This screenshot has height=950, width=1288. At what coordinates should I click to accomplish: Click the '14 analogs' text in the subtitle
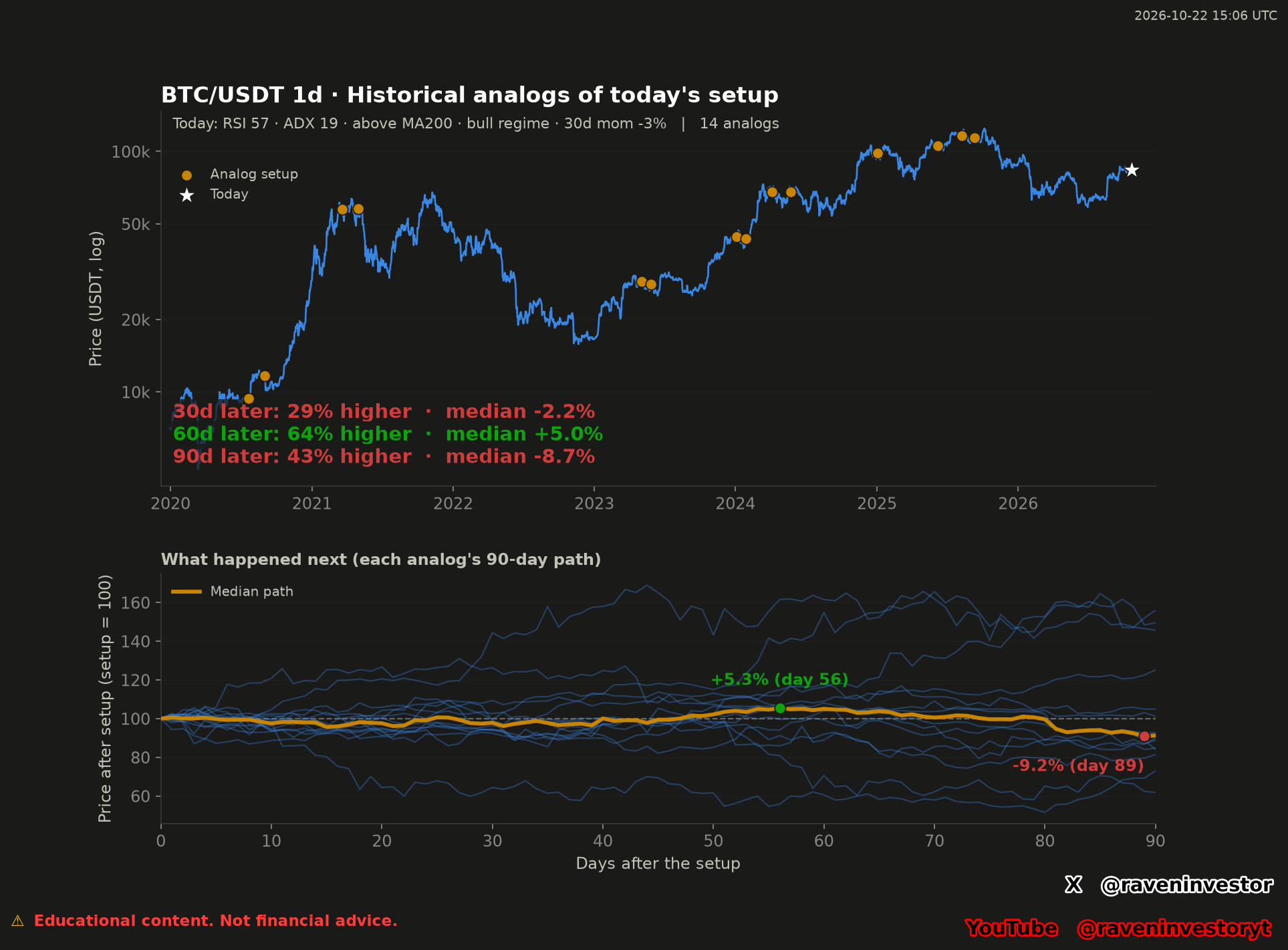[x=739, y=124]
